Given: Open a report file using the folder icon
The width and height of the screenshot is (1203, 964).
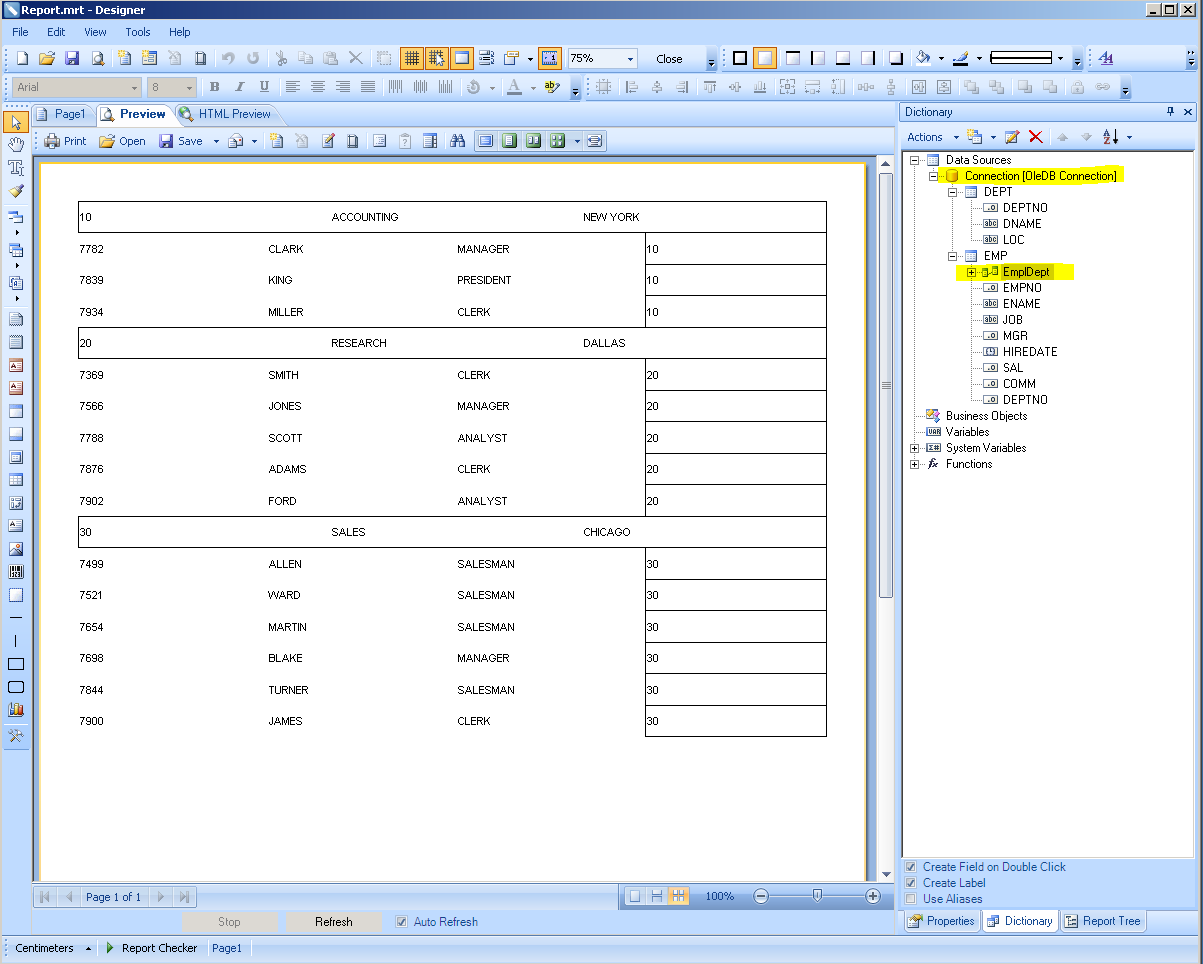Looking at the screenshot, I should [x=47, y=59].
